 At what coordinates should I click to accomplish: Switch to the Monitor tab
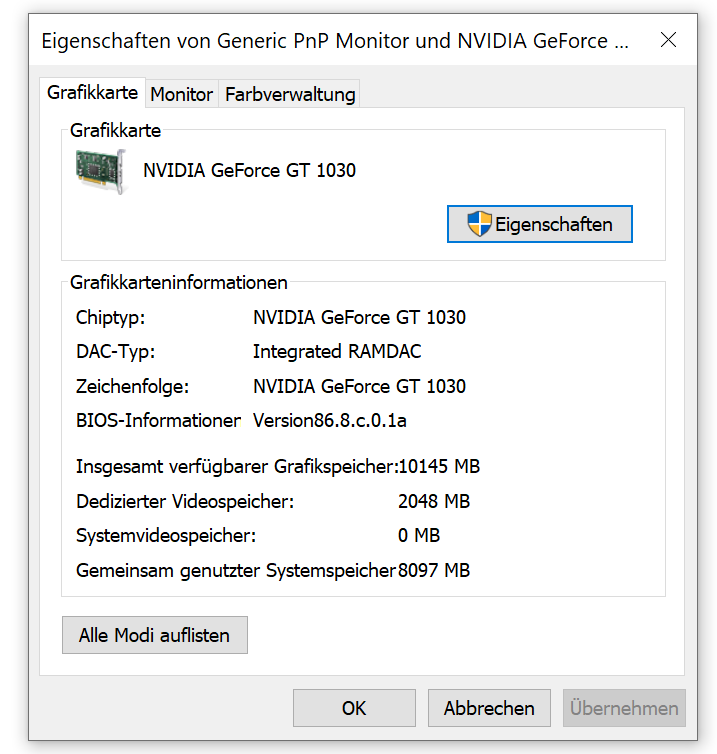182,94
